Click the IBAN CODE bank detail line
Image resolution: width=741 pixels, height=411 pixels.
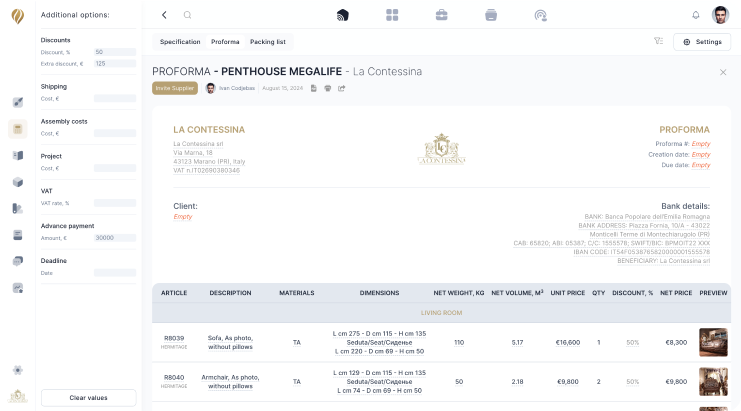[x=641, y=252]
